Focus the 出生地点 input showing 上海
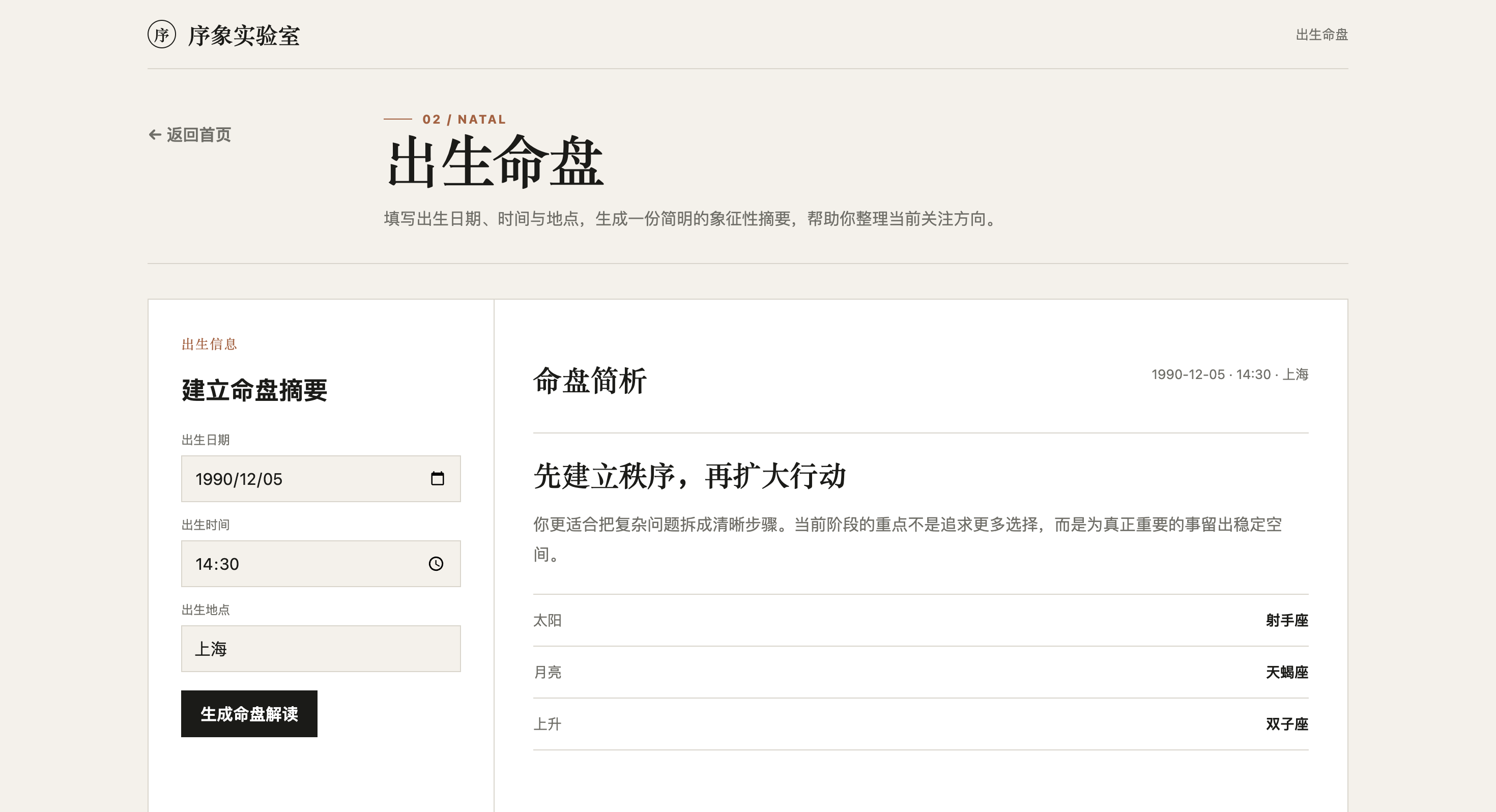The width and height of the screenshot is (1496, 812). coord(321,648)
